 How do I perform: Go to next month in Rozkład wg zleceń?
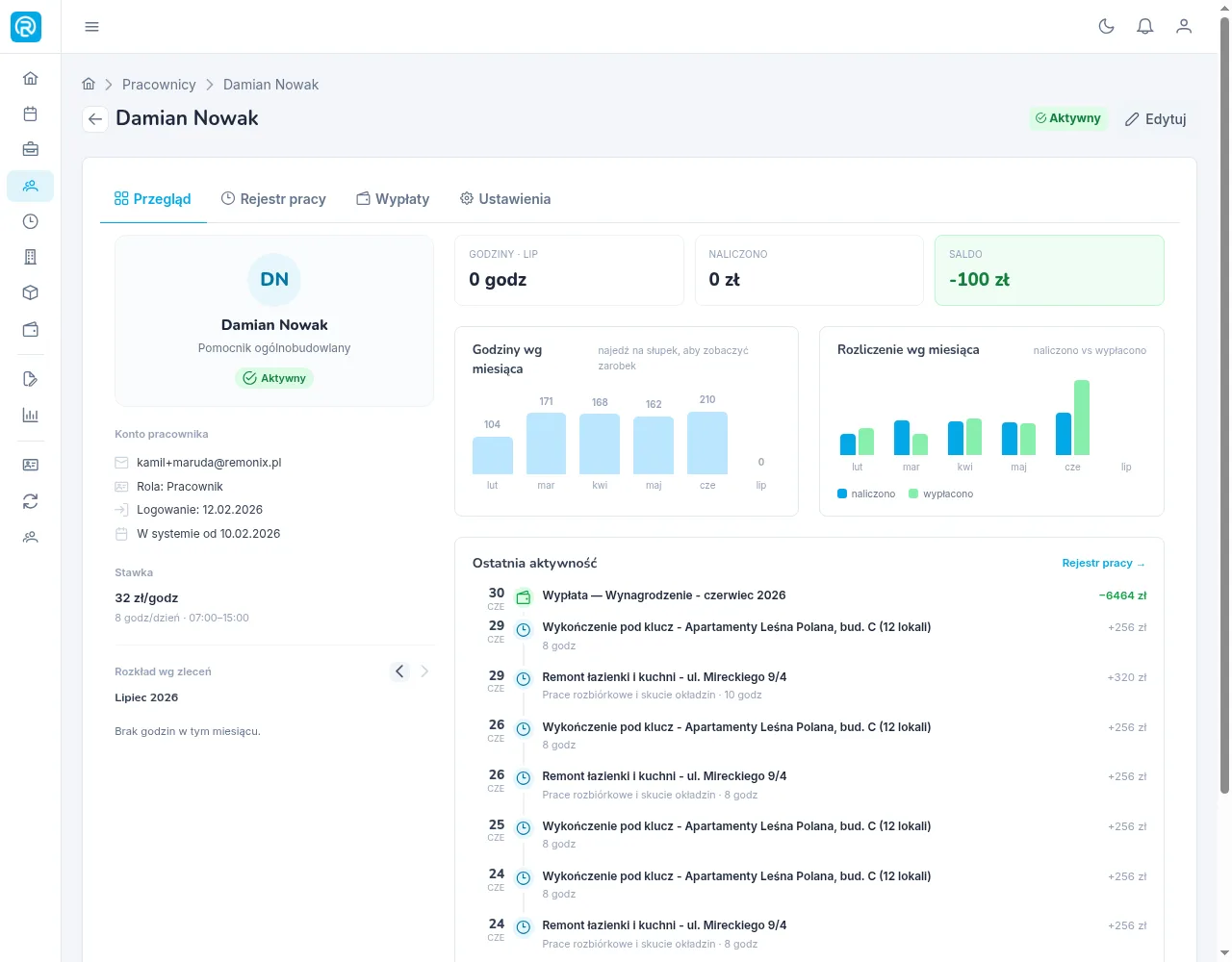[x=424, y=671]
